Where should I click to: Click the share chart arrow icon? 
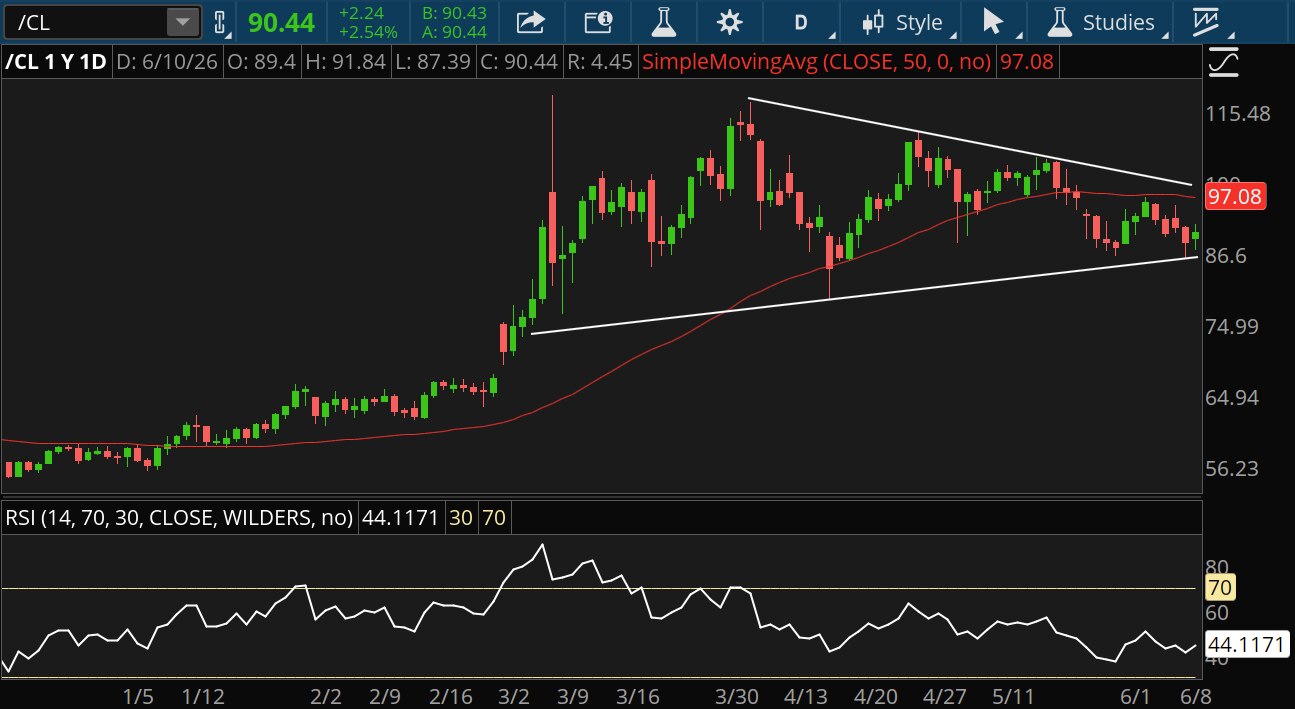531,22
